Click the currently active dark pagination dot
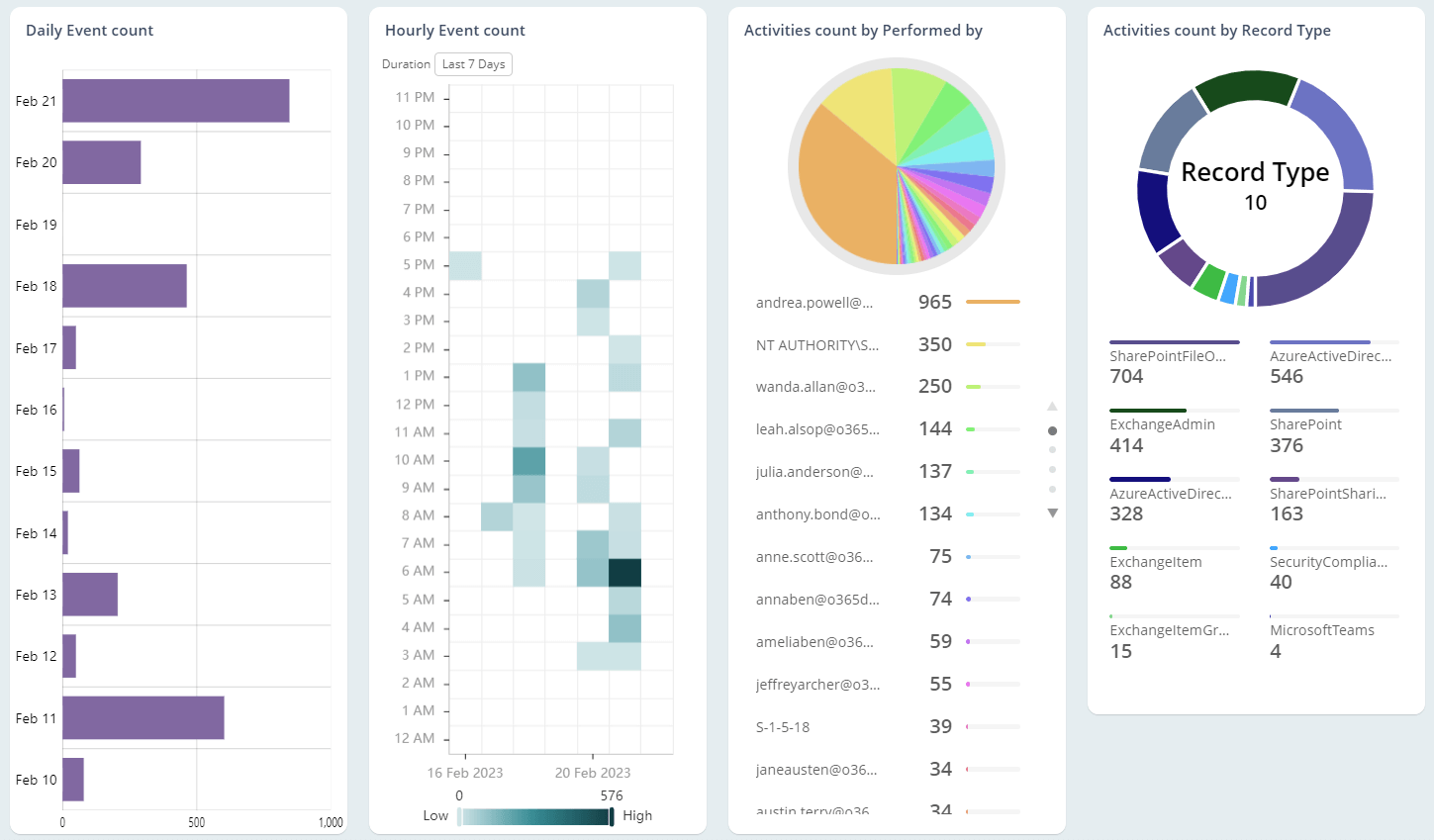The width and height of the screenshot is (1434, 840). (x=1053, y=429)
